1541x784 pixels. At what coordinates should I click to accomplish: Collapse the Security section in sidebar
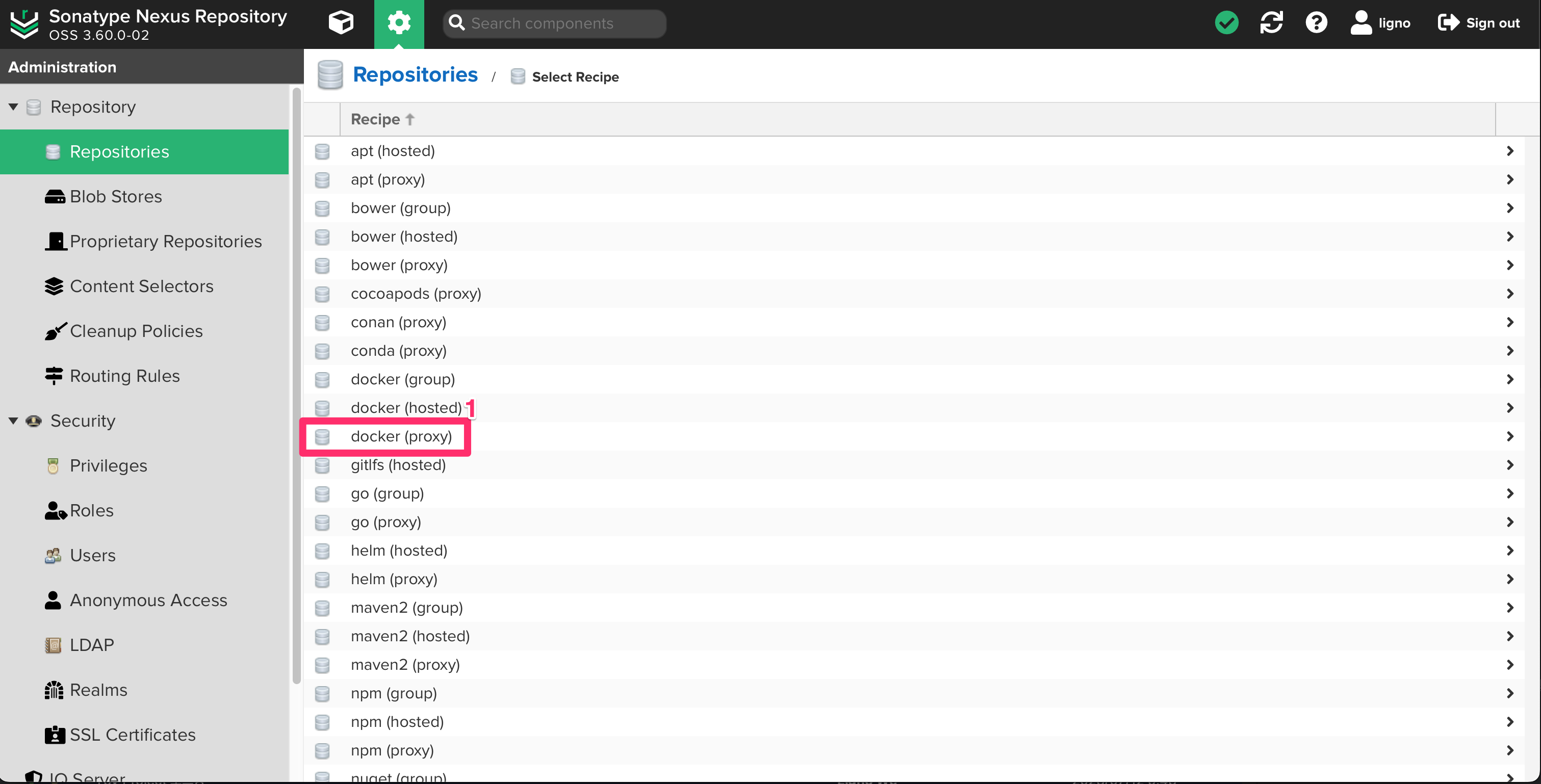(x=14, y=421)
